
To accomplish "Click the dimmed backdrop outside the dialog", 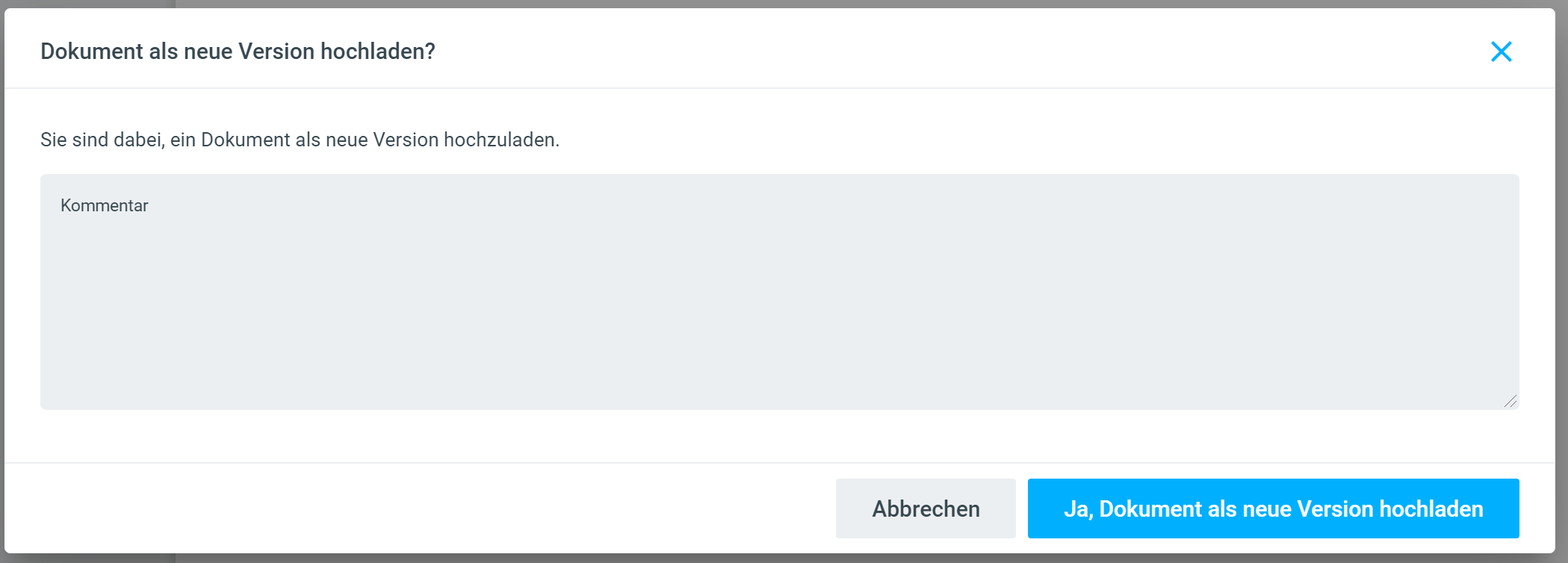I will pyautogui.click(x=747, y=3).
